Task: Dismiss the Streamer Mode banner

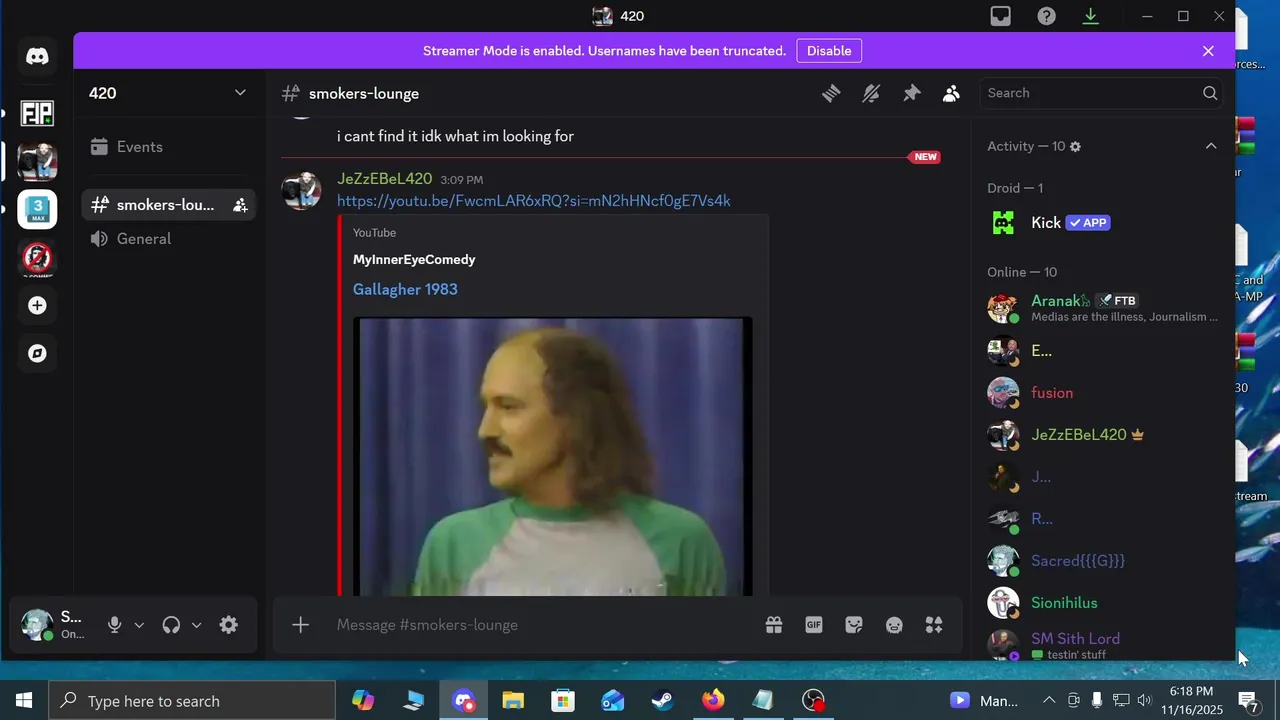Action: pos(1208,51)
